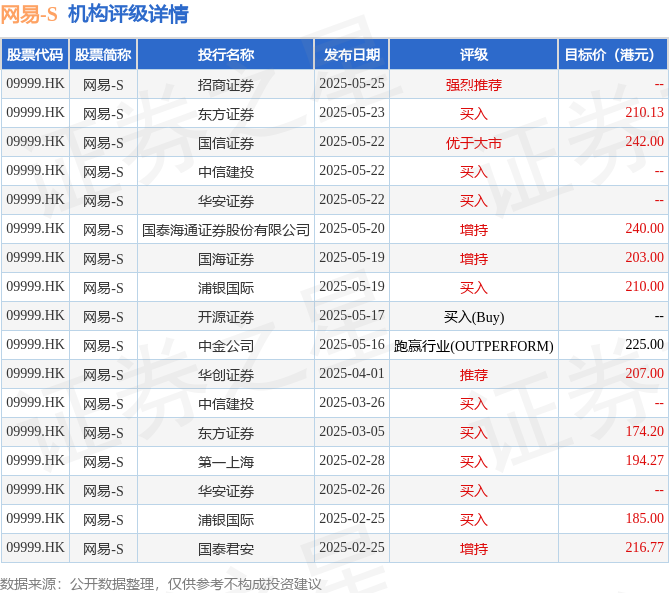Image resolution: width=669 pixels, height=593 pixels.
Task: Click the 机构评级详情 heading
Action: 128,14
